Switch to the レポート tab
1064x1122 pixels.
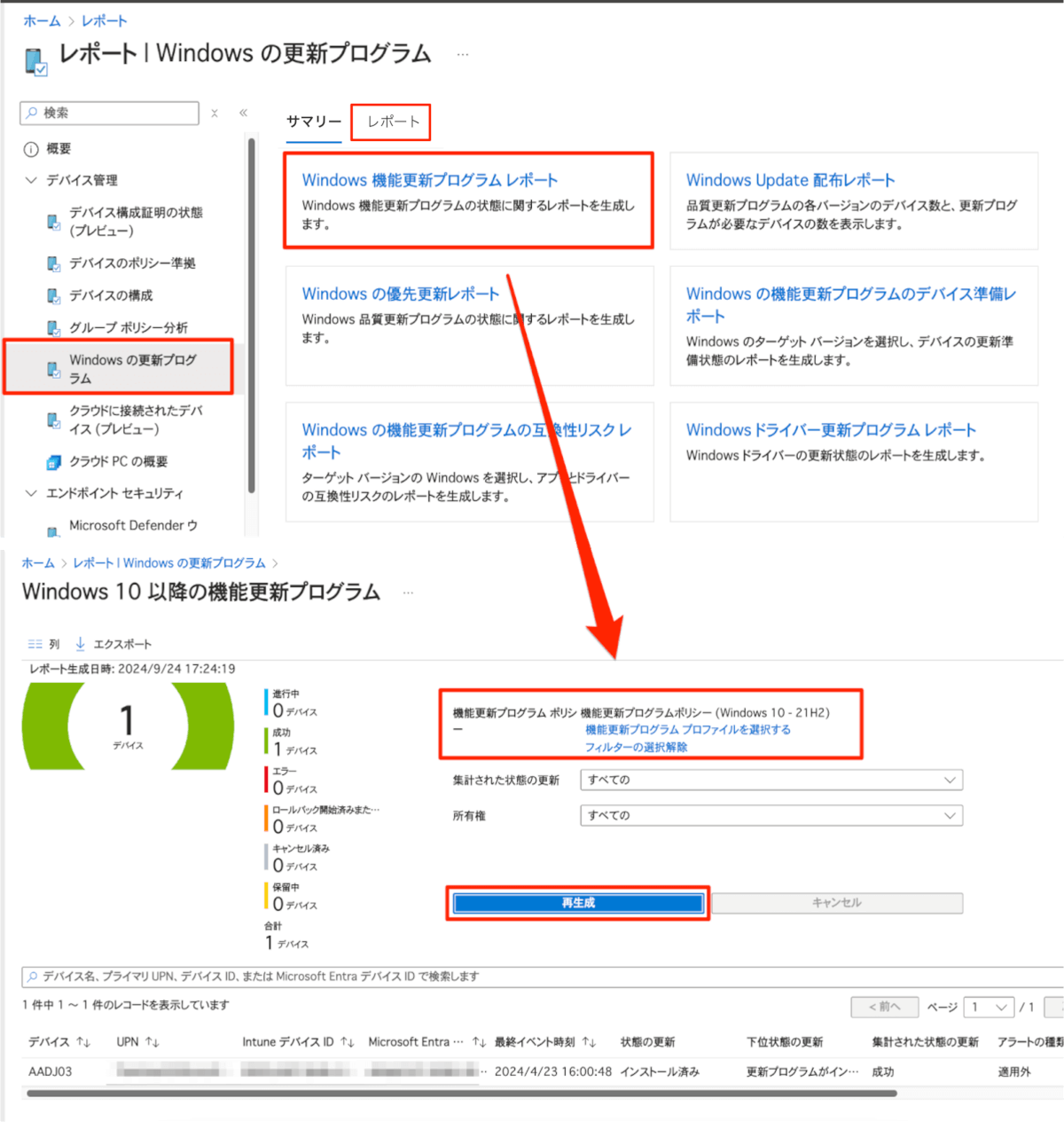[393, 122]
